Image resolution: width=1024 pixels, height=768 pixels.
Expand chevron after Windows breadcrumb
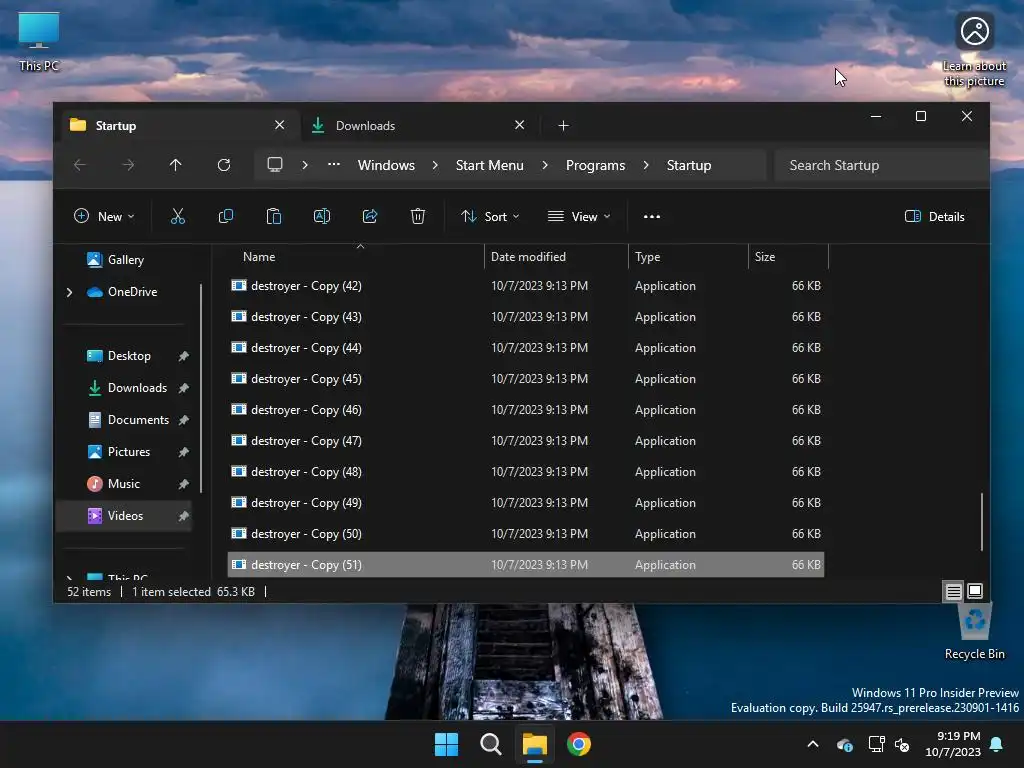[436, 165]
